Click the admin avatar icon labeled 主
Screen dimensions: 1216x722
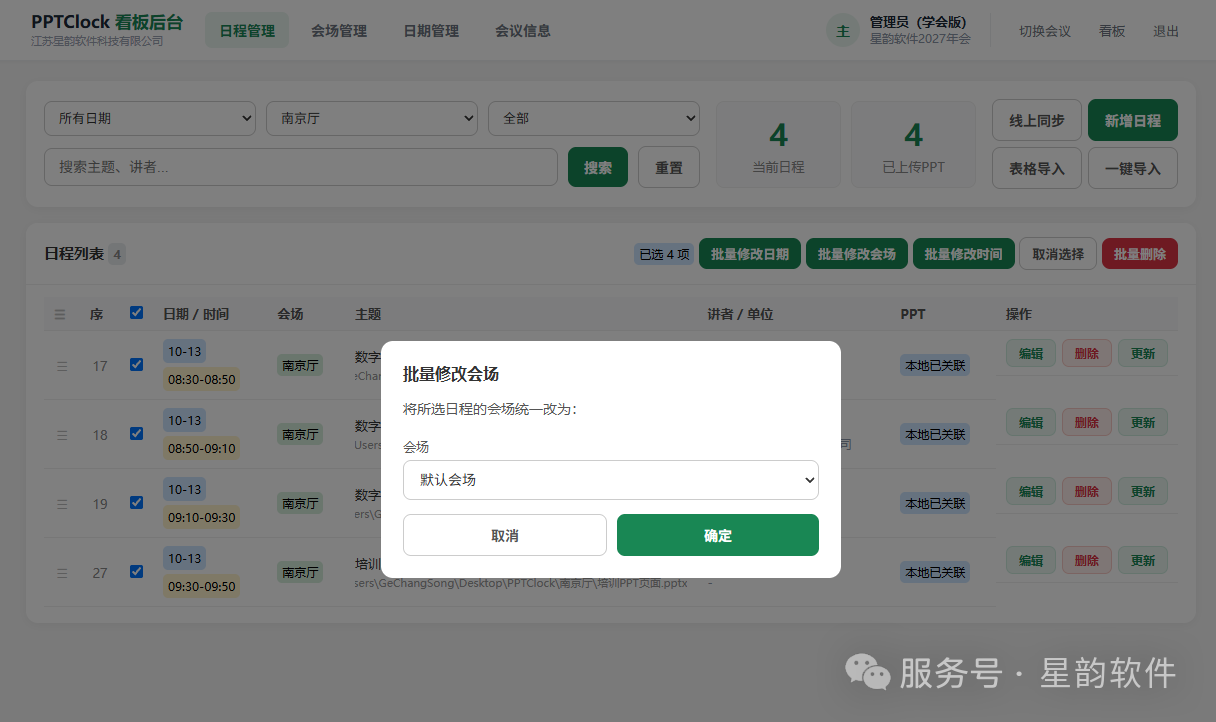[843, 31]
